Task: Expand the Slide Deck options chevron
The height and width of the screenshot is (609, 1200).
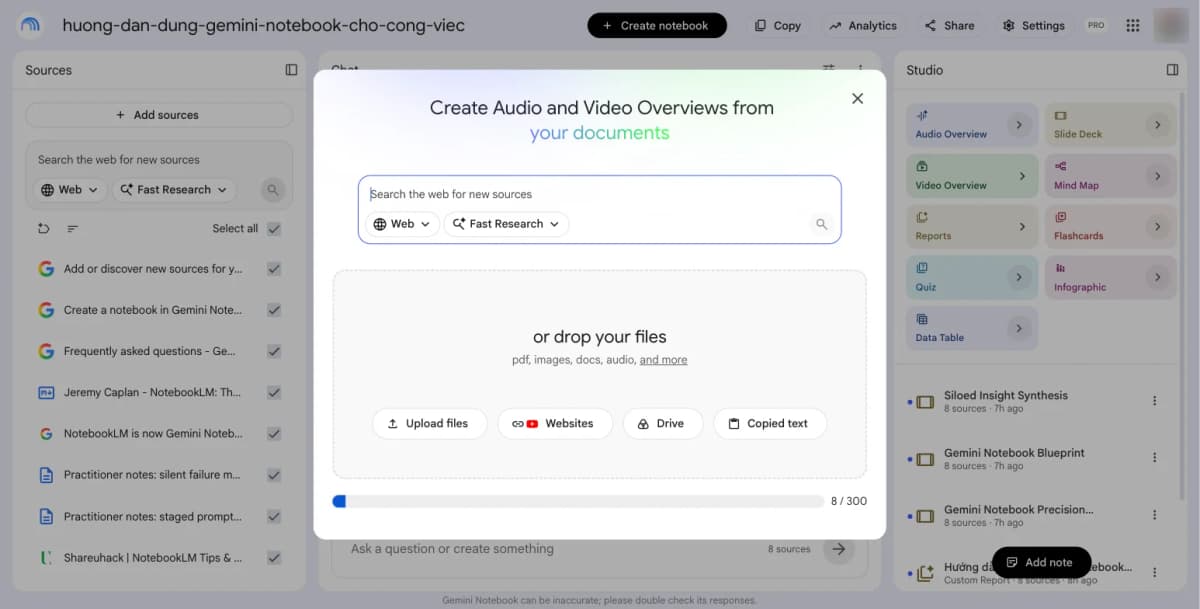Action: [1157, 125]
